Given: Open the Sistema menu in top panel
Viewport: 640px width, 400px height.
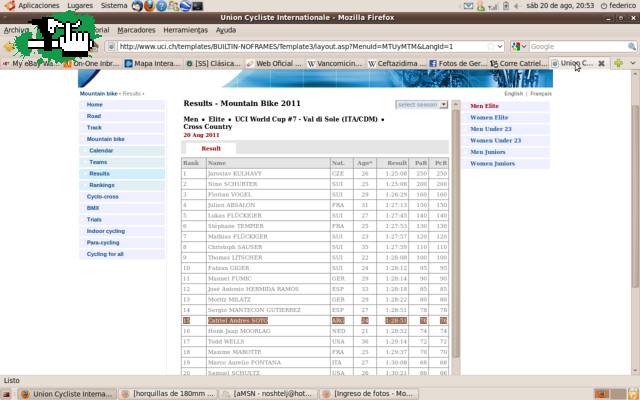Looking at the screenshot, I should (x=114, y=6).
